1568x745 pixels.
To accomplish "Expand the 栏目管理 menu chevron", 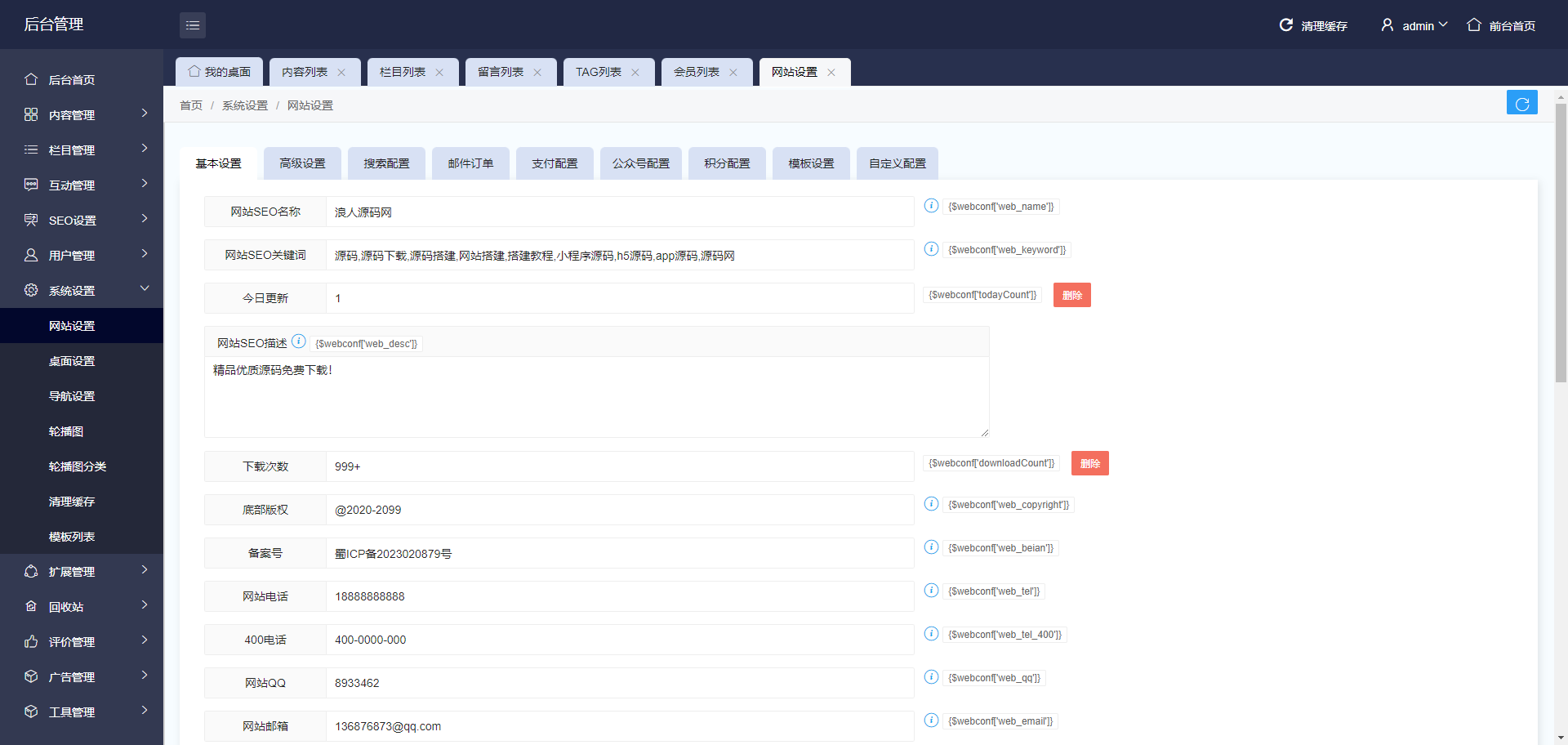I will pyautogui.click(x=145, y=149).
